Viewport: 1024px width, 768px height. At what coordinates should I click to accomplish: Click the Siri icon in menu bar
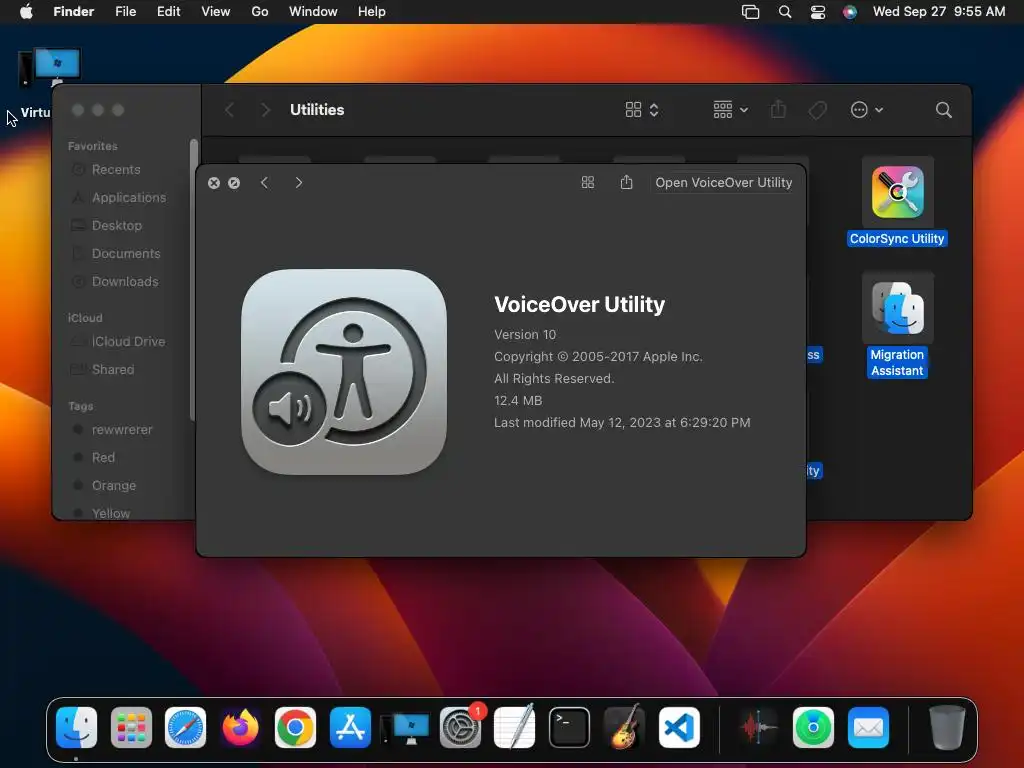pos(850,12)
